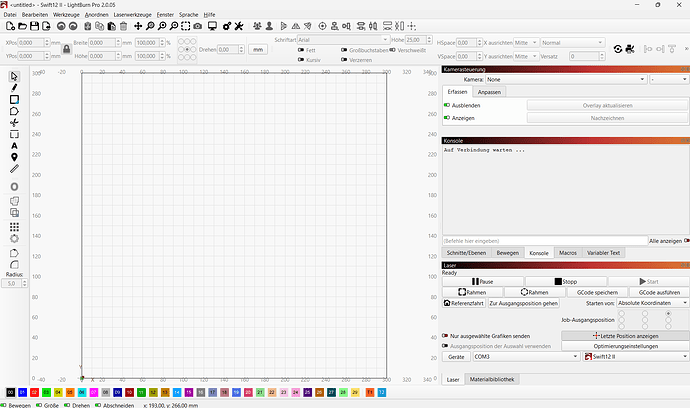Open the Kamera selection dropdown
Screen dimensions: 690x408
click(566, 78)
